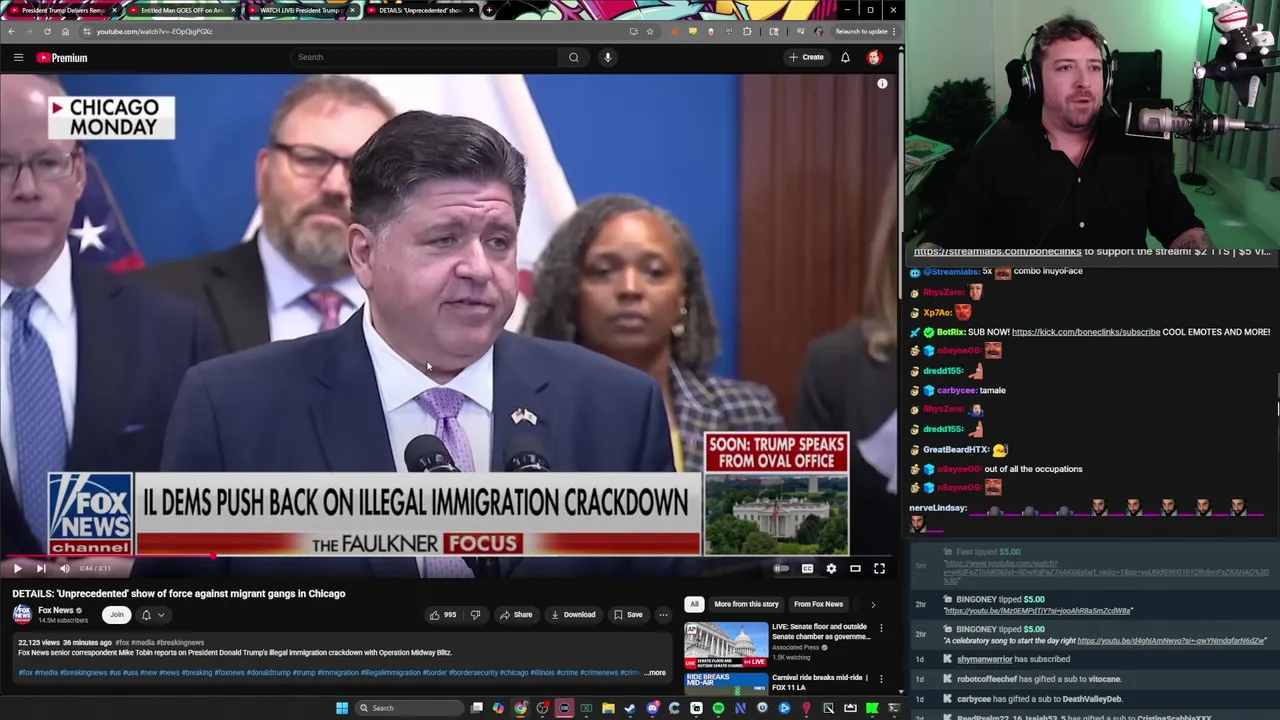Open Spotify from the taskbar
This screenshot has width=1280, height=720.
pos(718,708)
